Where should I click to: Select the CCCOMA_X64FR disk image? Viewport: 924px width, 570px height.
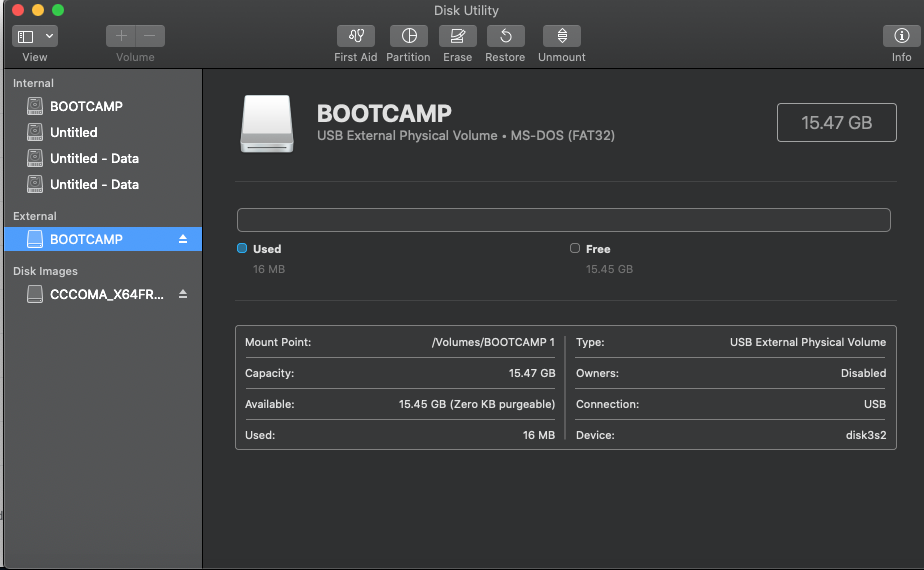pos(107,295)
